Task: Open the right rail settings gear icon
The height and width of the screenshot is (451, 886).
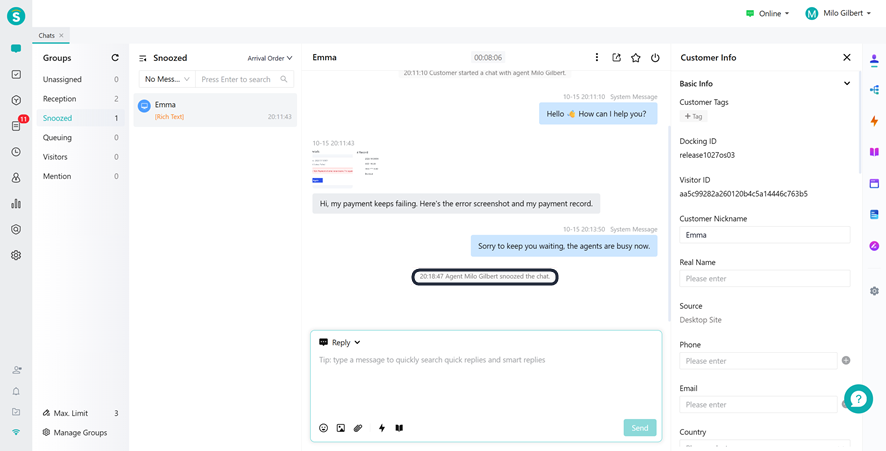Action: (874, 291)
